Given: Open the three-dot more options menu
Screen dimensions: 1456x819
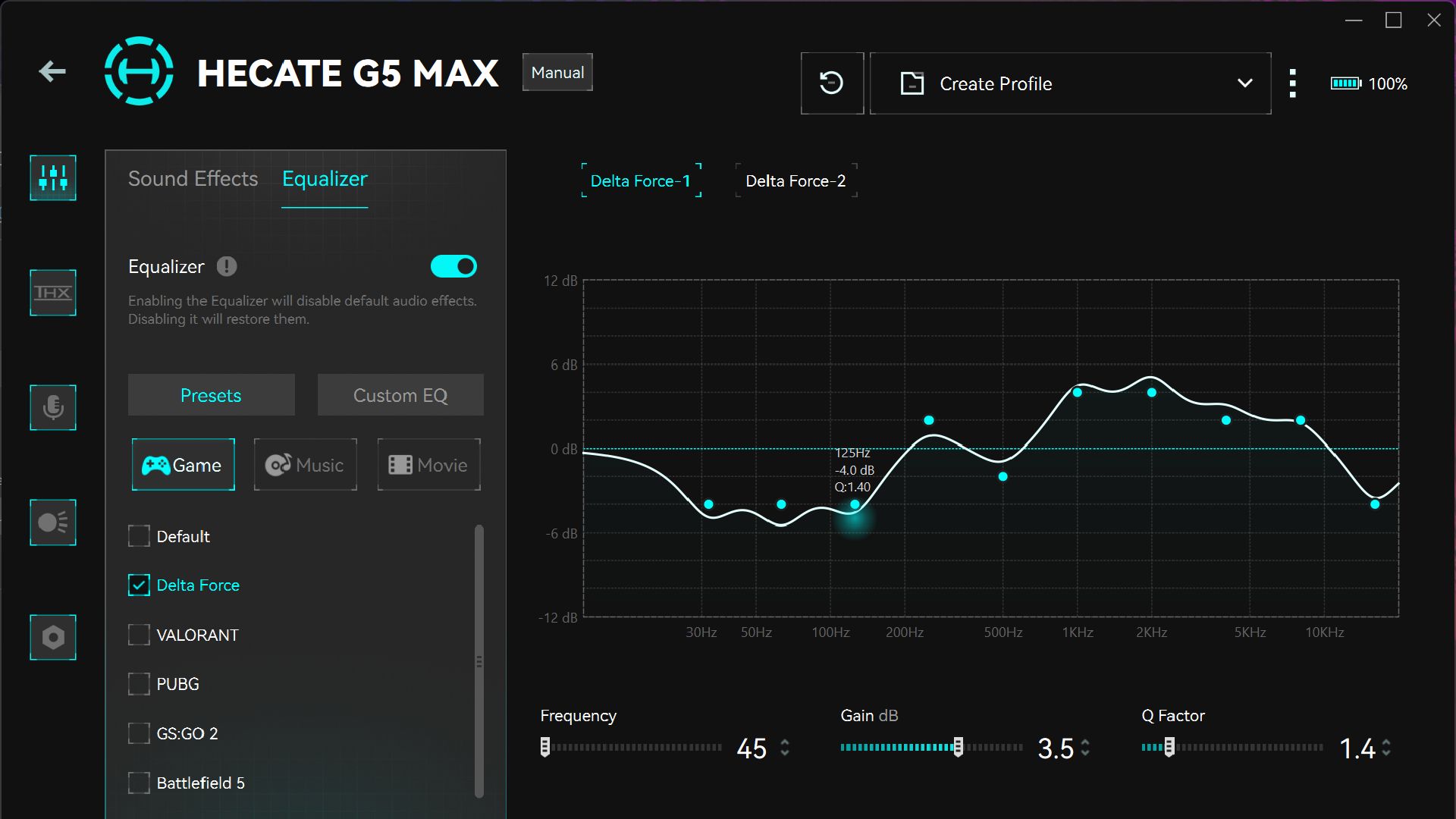Looking at the screenshot, I should pyautogui.click(x=1293, y=83).
